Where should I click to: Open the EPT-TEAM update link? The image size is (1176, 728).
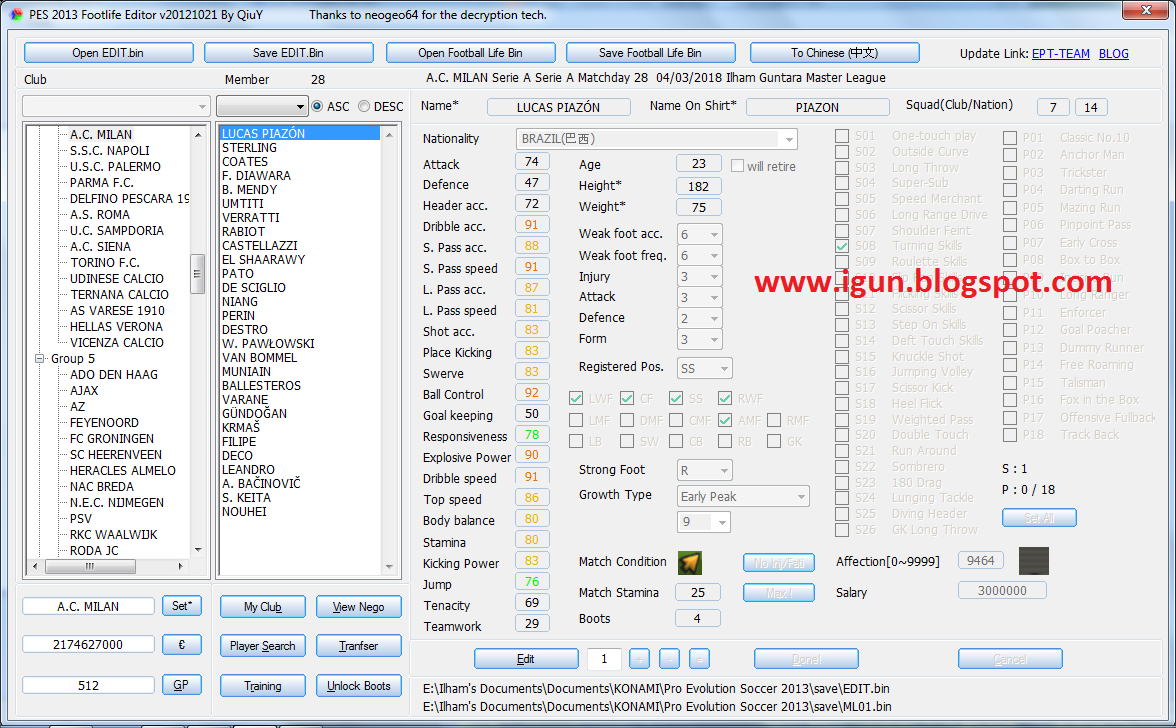(x=1060, y=53)
